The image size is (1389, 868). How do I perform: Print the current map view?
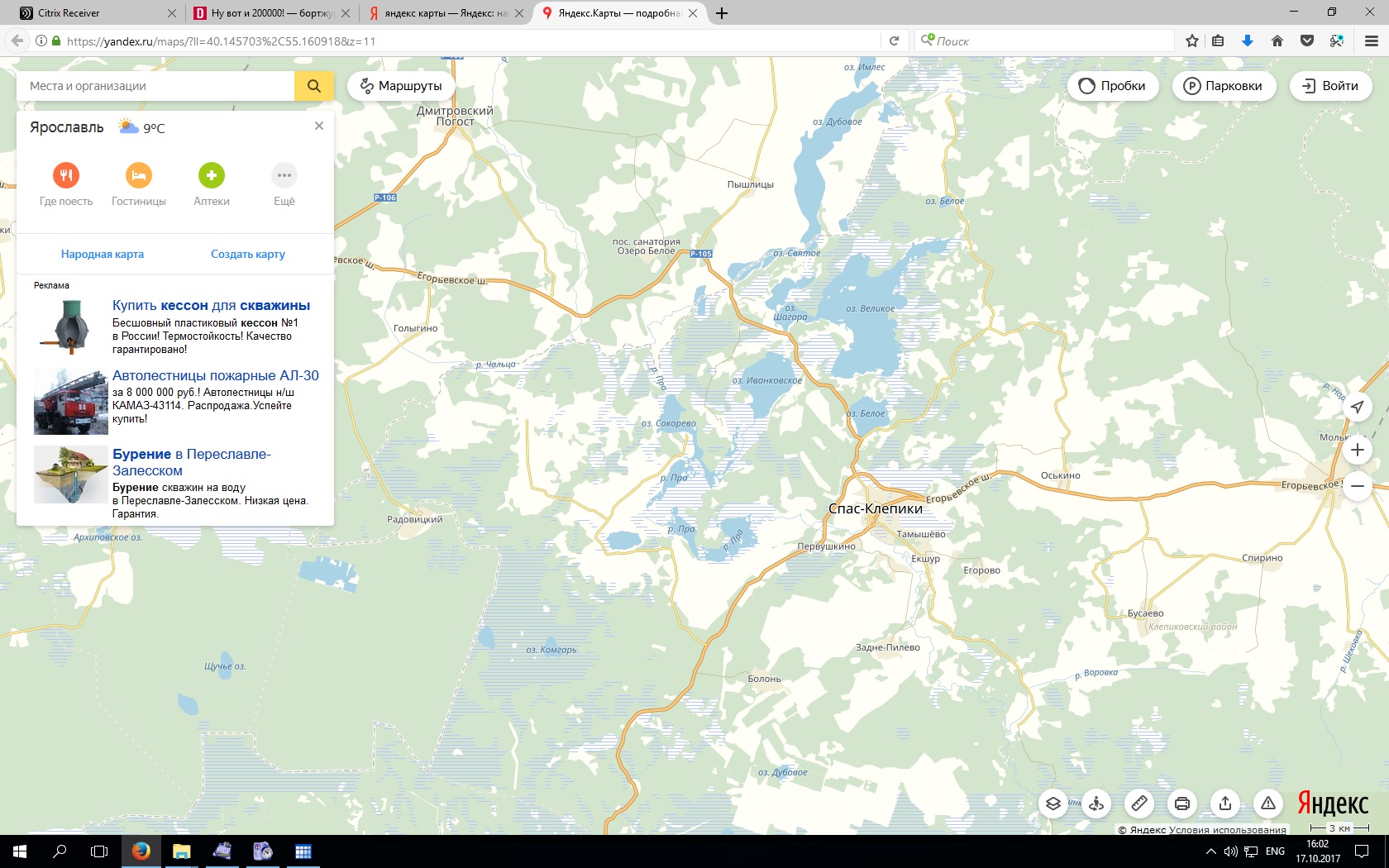coord(1182,804)
